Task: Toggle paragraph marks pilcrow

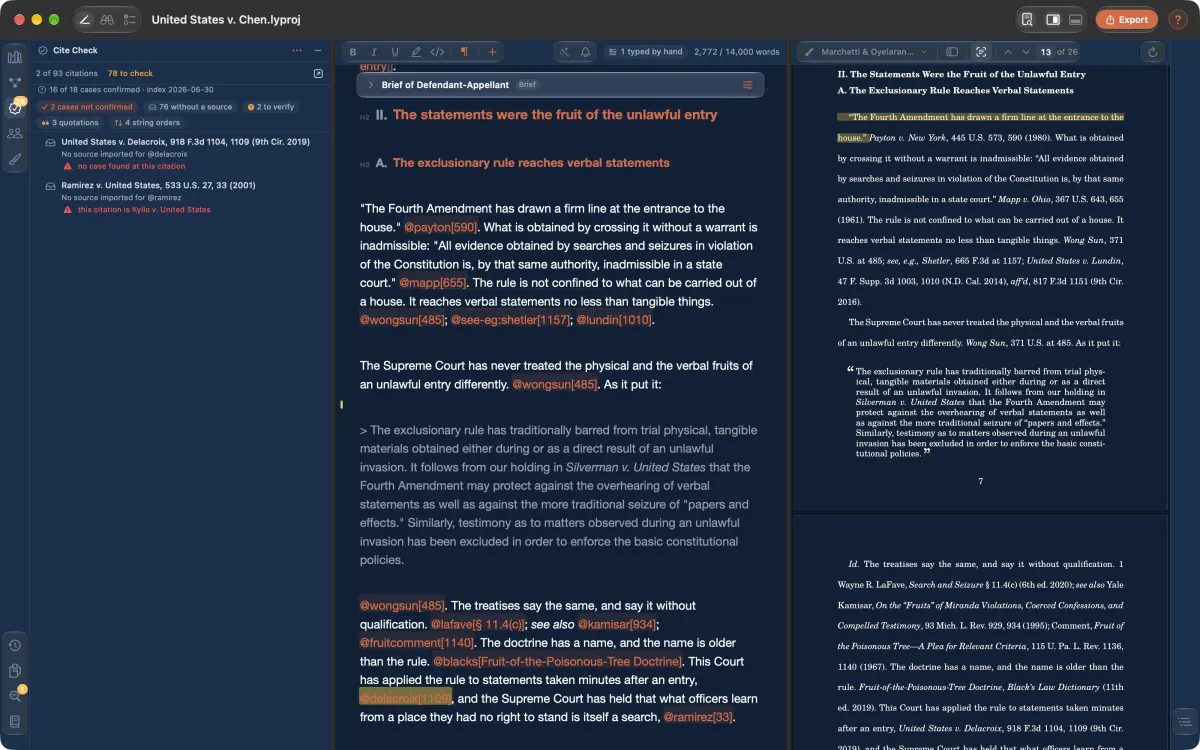Action: pyautogui.click(x=464, y=51)
